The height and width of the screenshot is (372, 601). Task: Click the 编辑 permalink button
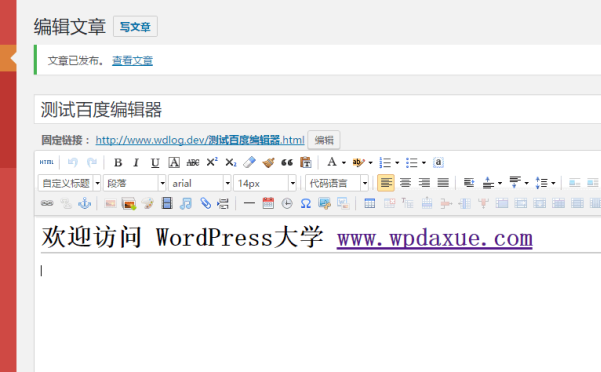pos(324,140)
